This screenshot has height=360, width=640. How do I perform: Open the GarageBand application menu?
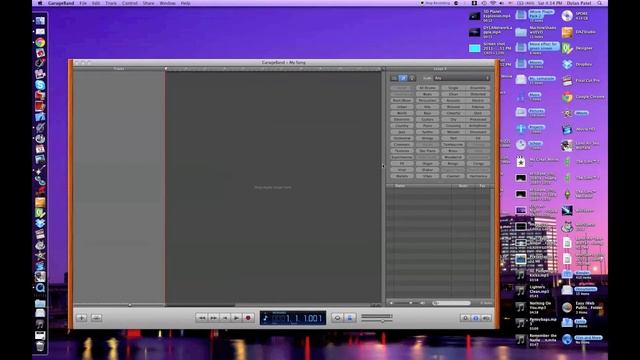tap(61, 3)
